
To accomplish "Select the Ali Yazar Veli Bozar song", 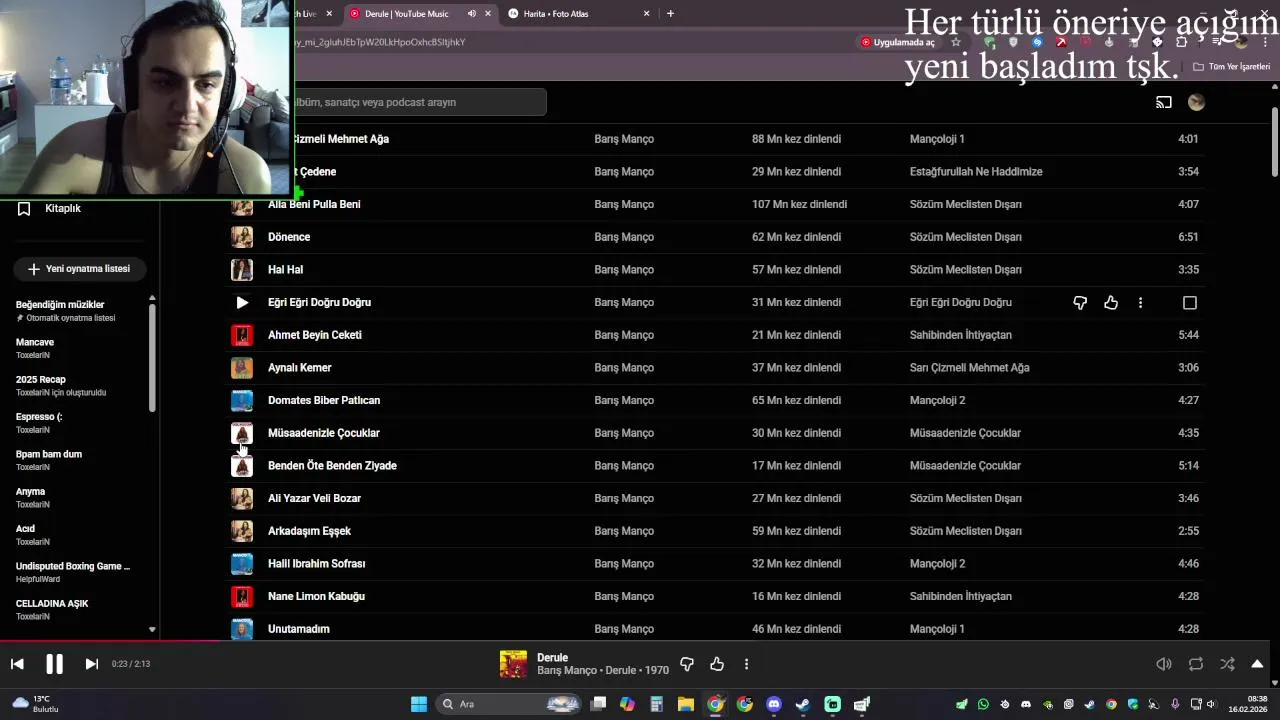I will (x=314, y=498).
